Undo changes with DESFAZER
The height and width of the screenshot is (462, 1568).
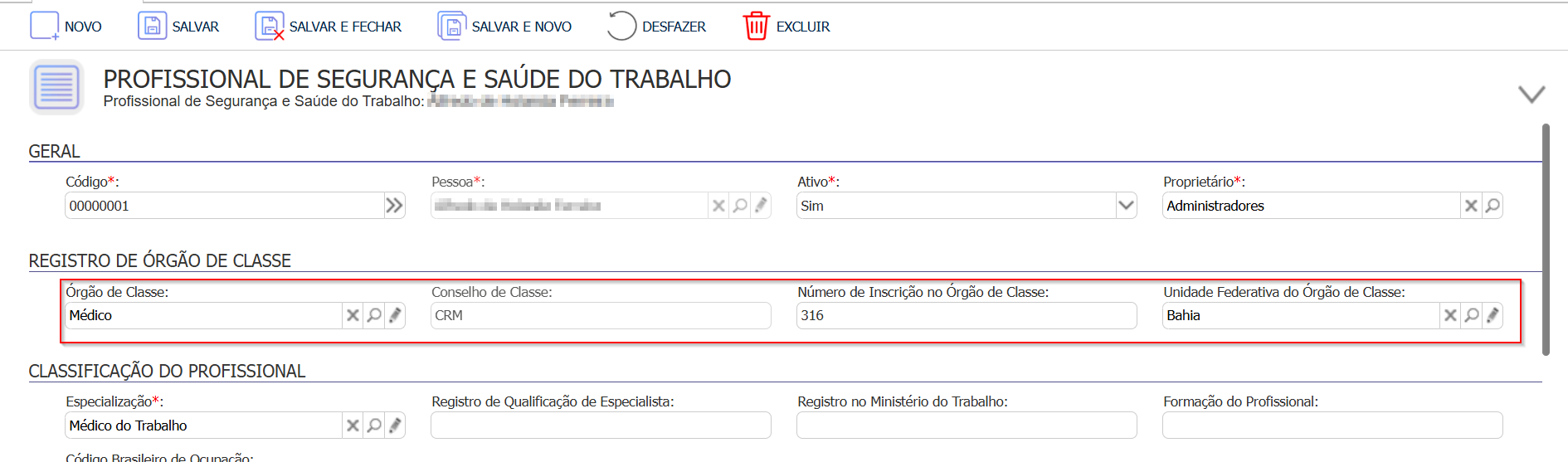(x=621, y=27)
